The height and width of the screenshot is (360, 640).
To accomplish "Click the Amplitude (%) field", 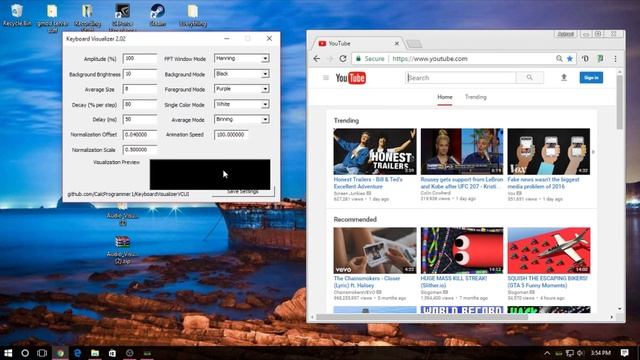I will coord(140,59).
